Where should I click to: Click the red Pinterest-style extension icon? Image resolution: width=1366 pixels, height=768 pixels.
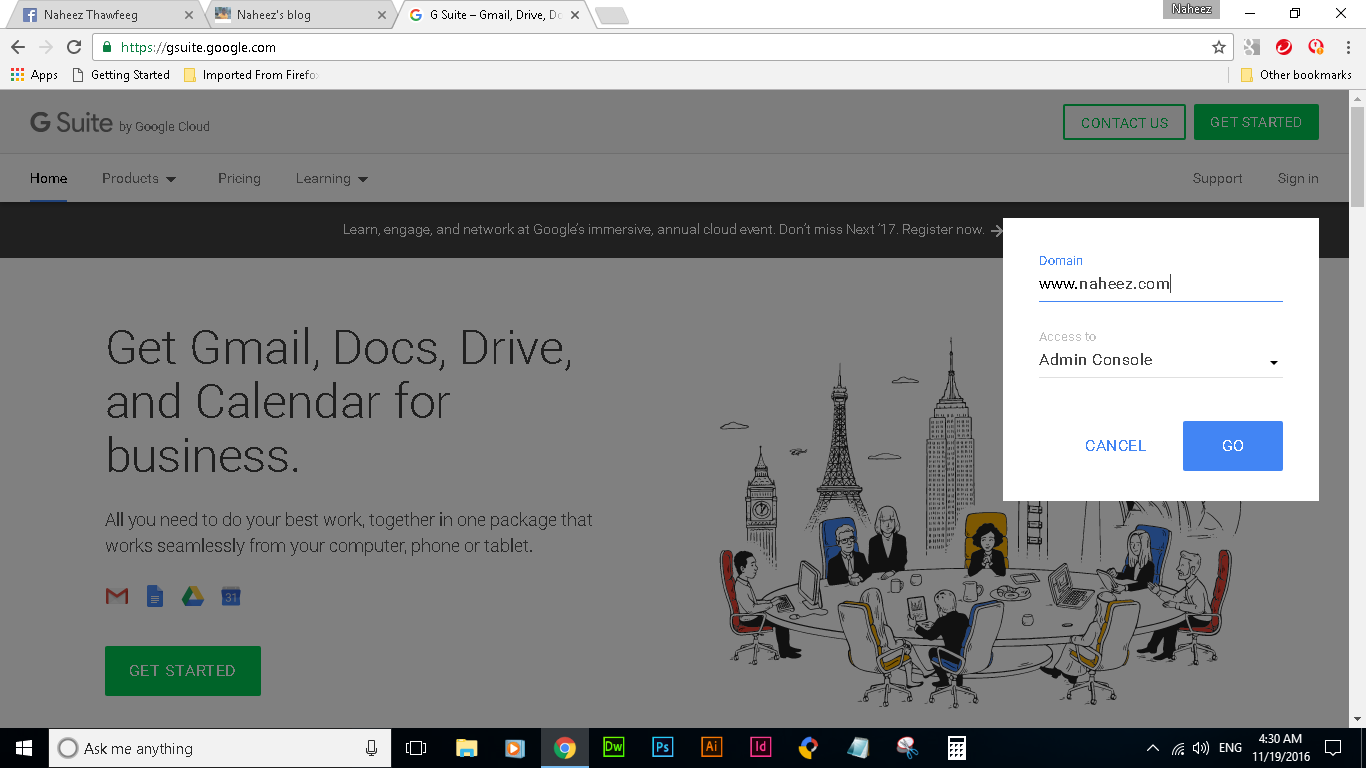1284,47
